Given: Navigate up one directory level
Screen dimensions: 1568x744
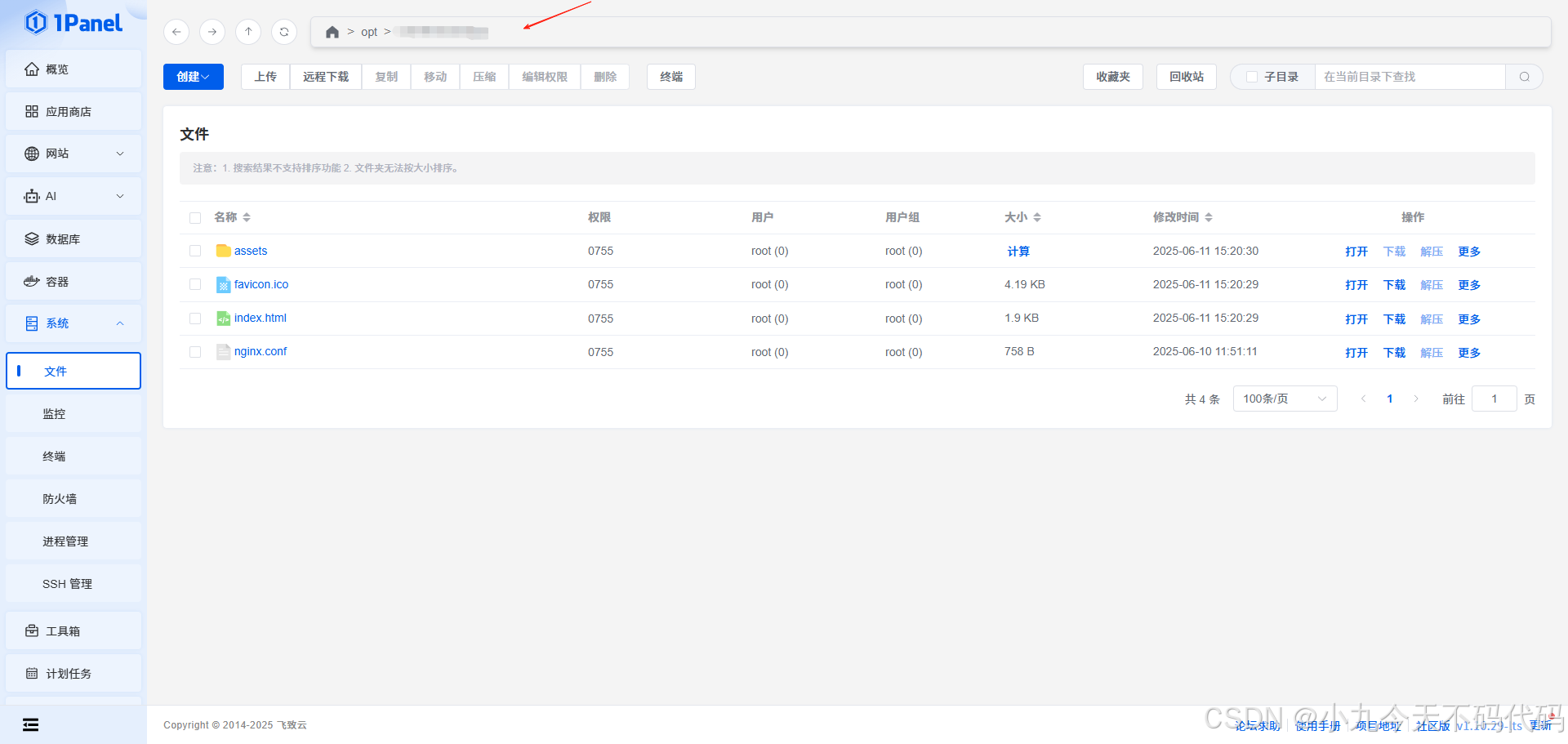Looking at the screenshot, I should (248, 32).
